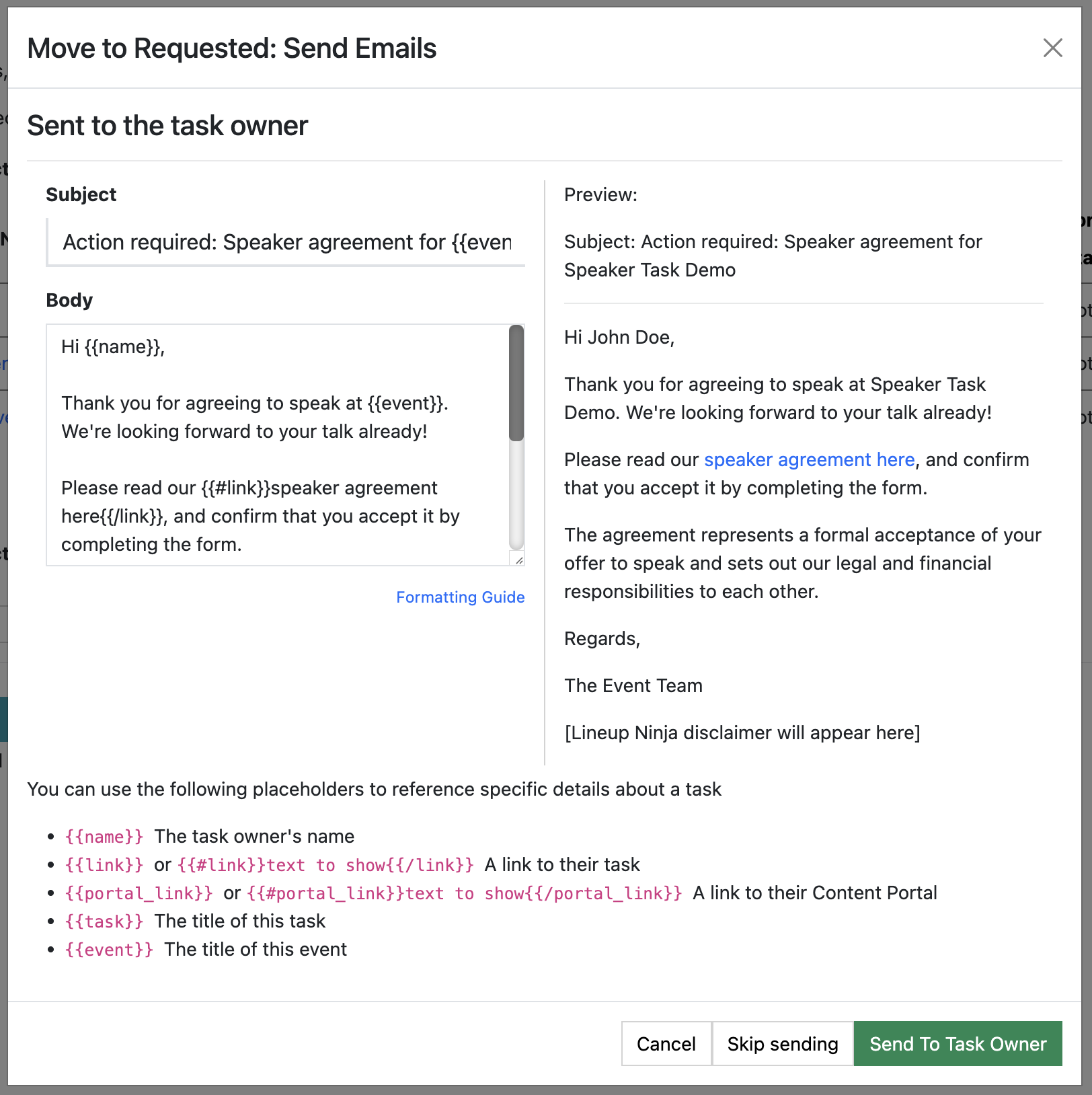
Task: Click the 'Hi John Doe,' preview line
Action: click(x=619, y=337)
